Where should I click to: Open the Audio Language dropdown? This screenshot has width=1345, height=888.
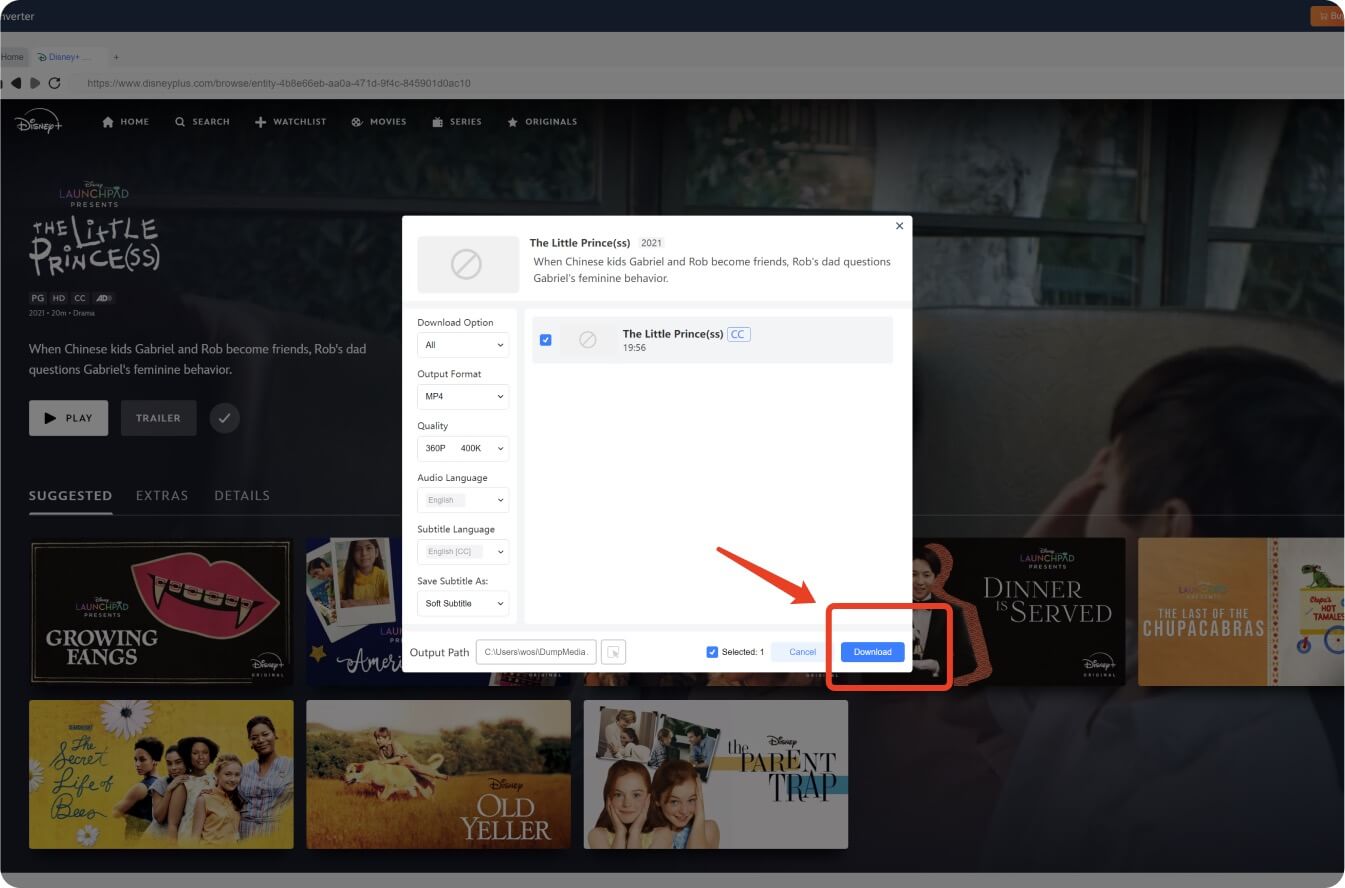click(463, 500)
